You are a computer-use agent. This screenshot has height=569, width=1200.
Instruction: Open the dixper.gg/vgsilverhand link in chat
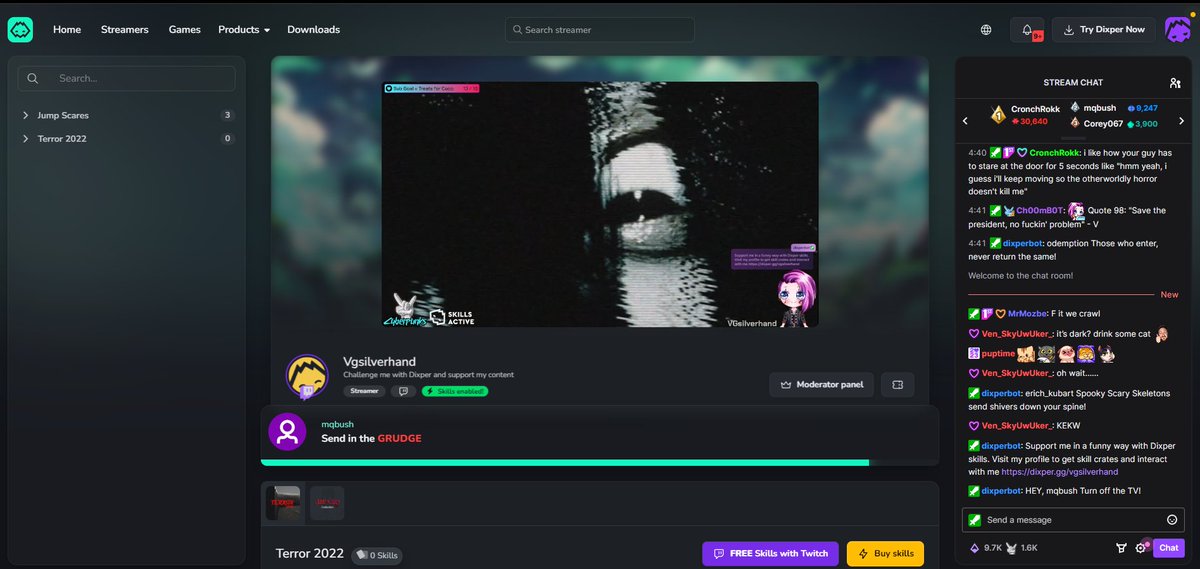pos(1059,471)
